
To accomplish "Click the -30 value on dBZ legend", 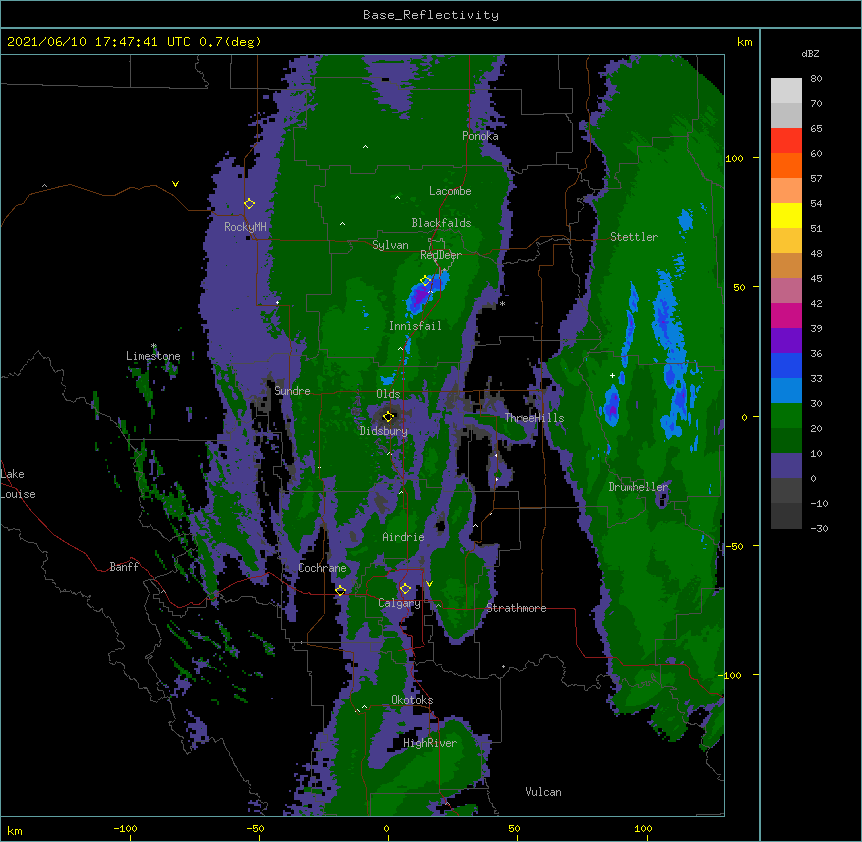I will 819,529.
